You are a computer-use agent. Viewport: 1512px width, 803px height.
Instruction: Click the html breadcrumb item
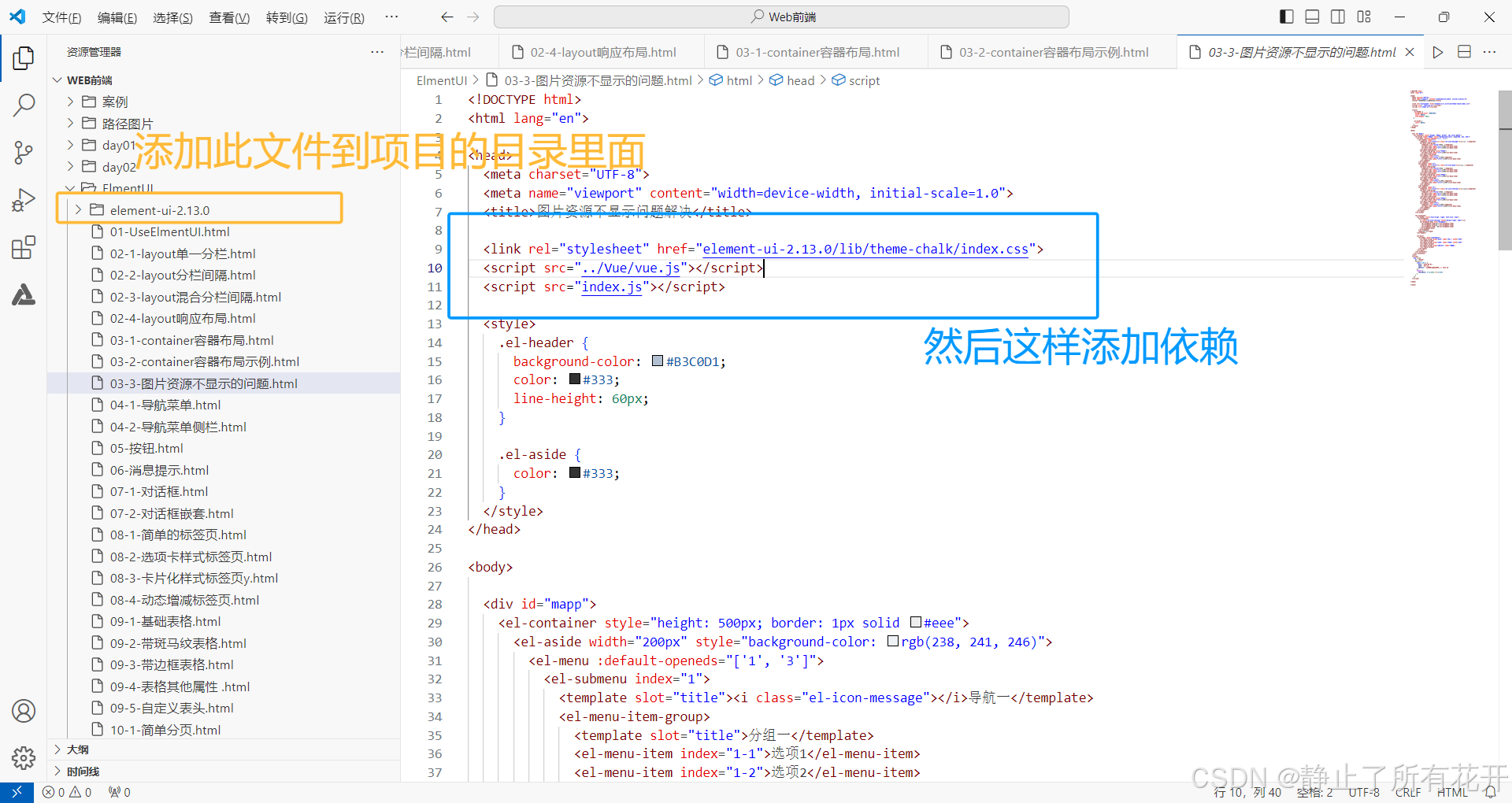(731, 80)
